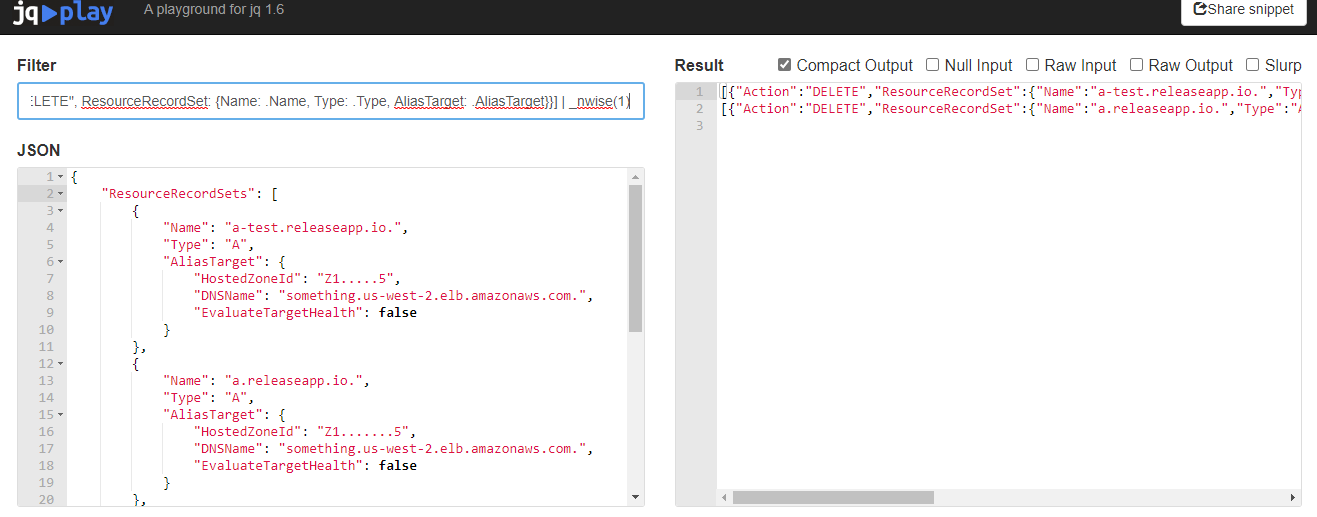
Task: Click the JSON editor vertical scrollbar thumb
Action: point(635,257)
